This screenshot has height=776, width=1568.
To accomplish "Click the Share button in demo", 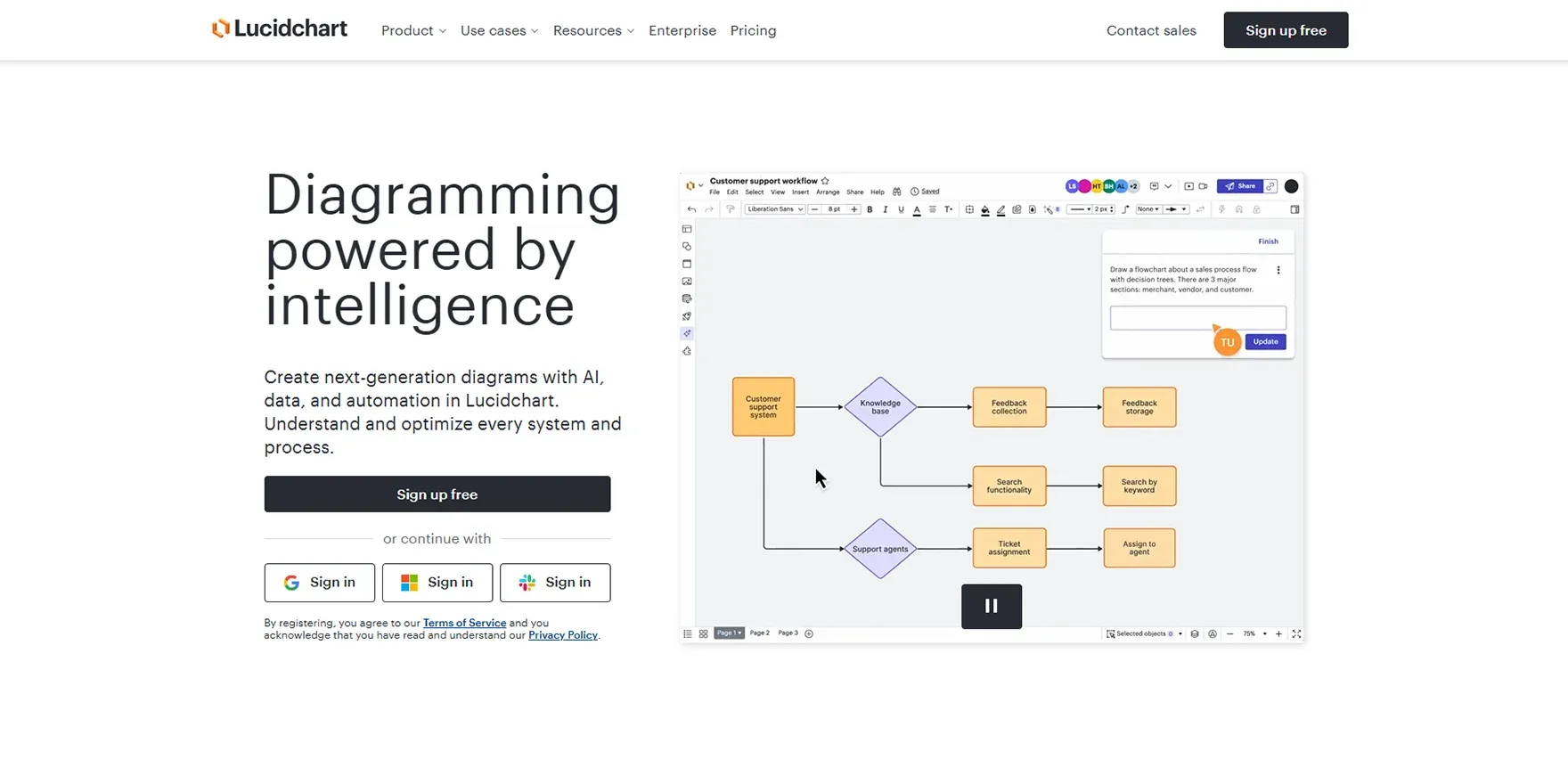I will click(1240, 186).
